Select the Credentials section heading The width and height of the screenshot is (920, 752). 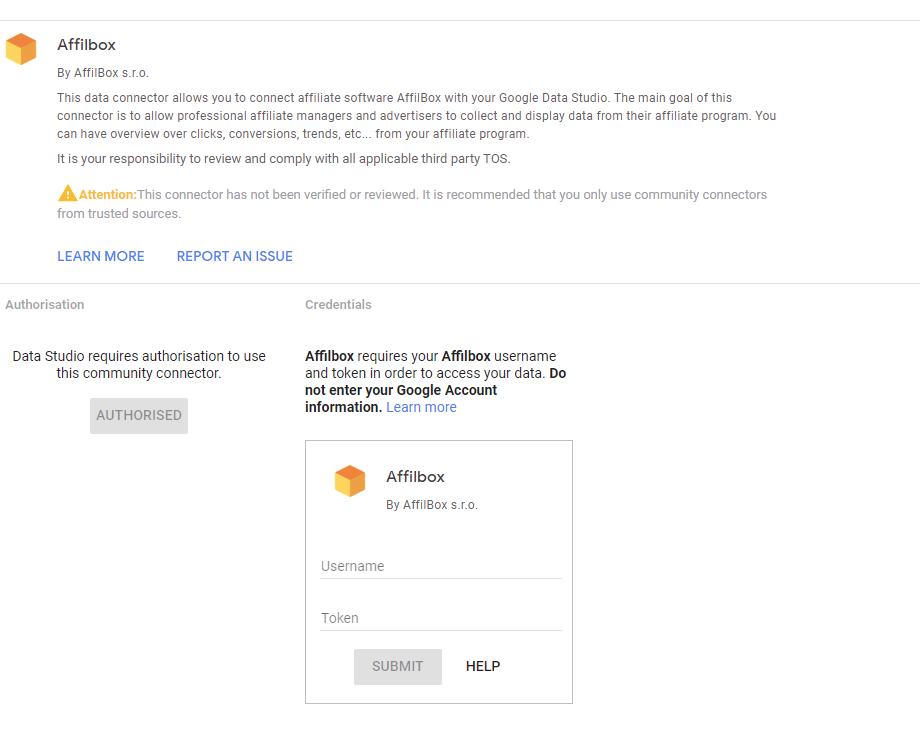click(x=338, y=304)
